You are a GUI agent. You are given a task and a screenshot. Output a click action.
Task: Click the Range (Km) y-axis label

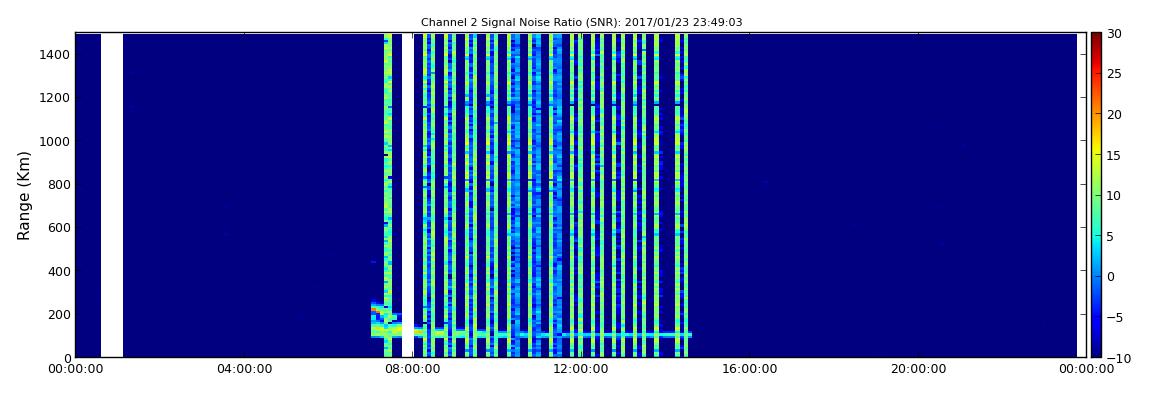coord(24,196)
